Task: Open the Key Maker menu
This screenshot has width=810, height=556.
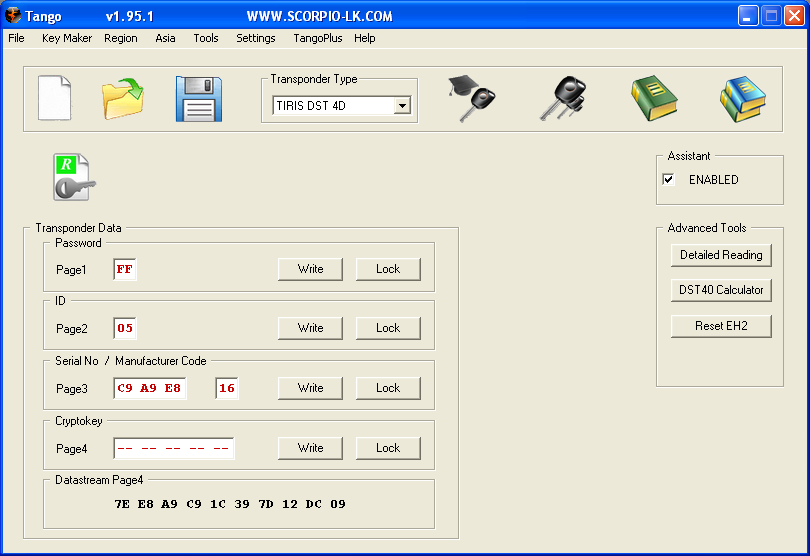Action: tap(67, 38)
